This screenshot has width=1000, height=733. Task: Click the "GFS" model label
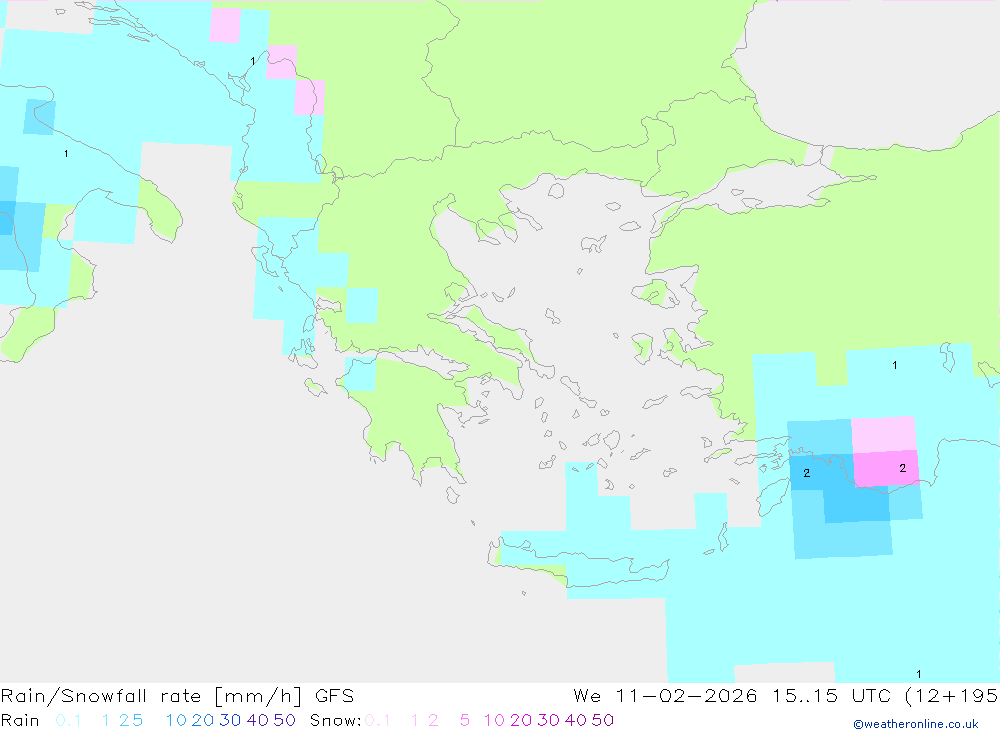(x=334, y=696)
